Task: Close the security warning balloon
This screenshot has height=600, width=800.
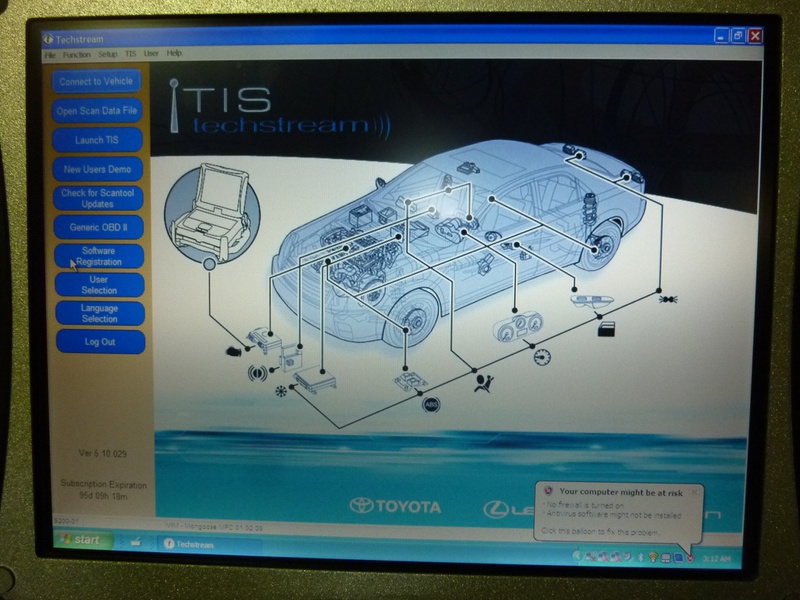Action: coord(694,492)
